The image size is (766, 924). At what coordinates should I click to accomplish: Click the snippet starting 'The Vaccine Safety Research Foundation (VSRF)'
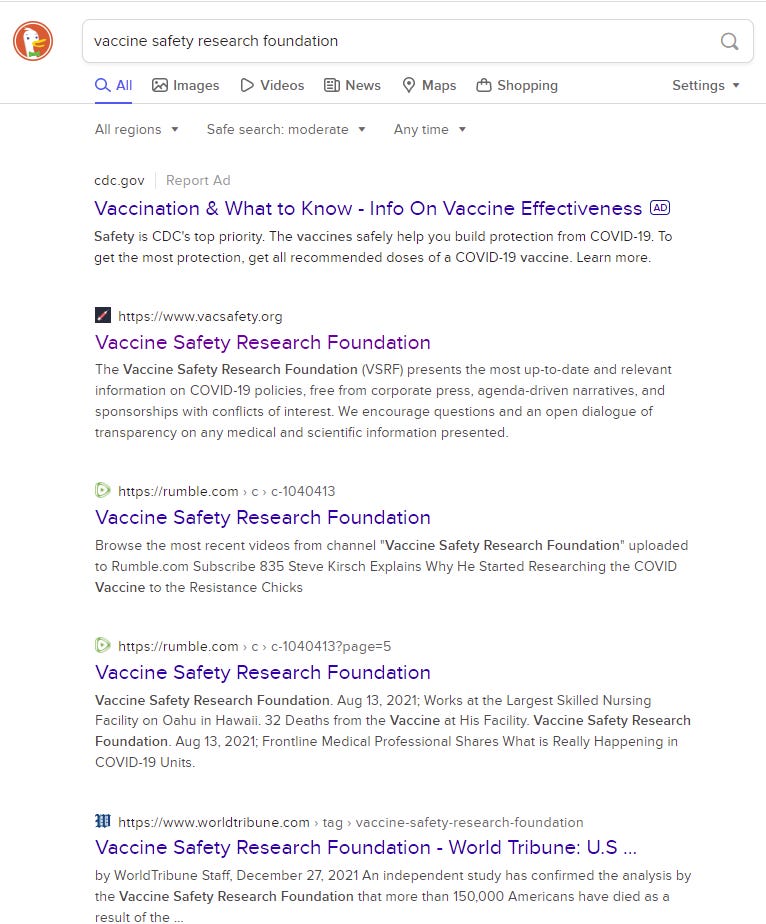click(383, 401)
